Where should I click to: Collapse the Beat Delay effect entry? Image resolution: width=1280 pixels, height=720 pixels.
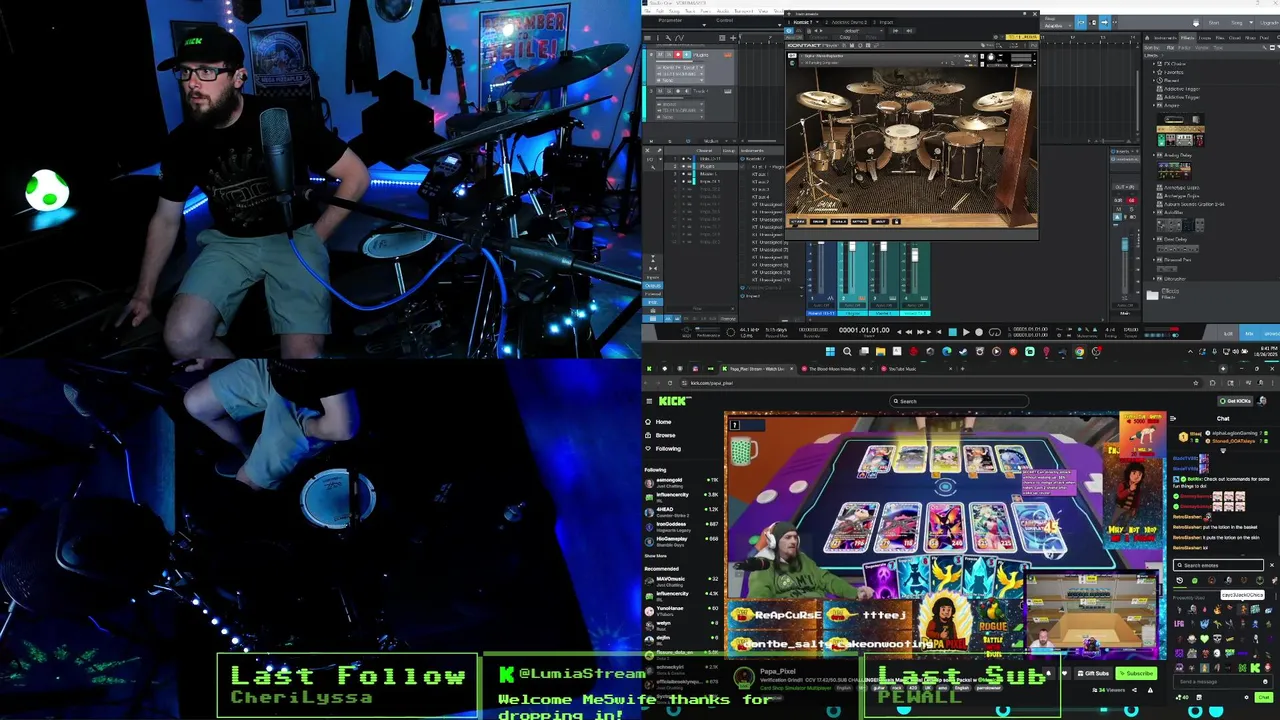(x=1154, y=239)
